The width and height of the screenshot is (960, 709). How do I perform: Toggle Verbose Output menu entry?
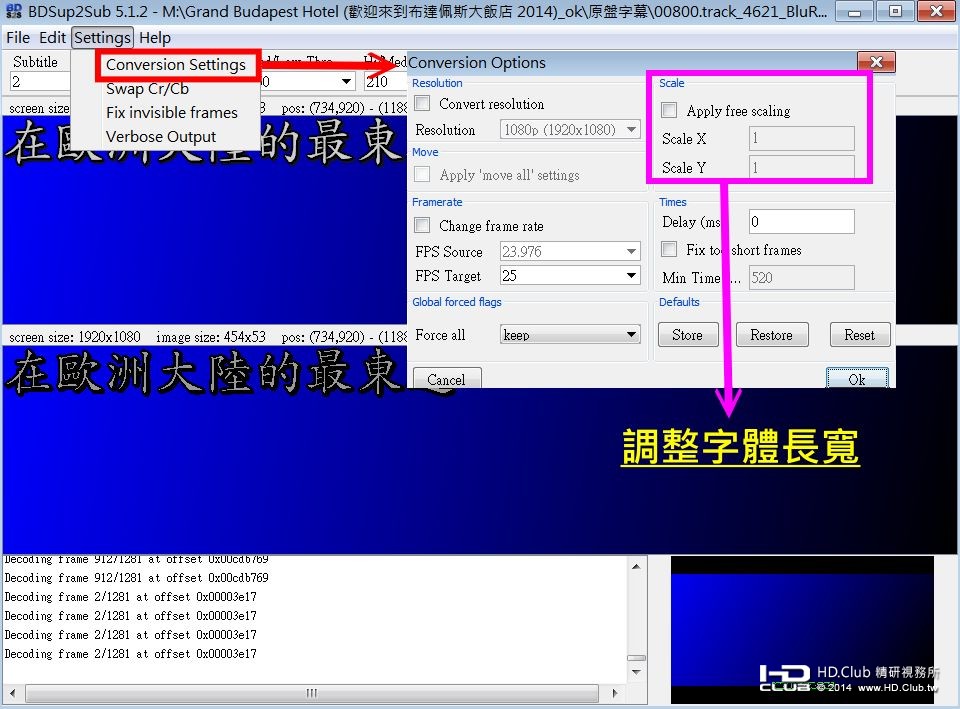click(160, 137)
